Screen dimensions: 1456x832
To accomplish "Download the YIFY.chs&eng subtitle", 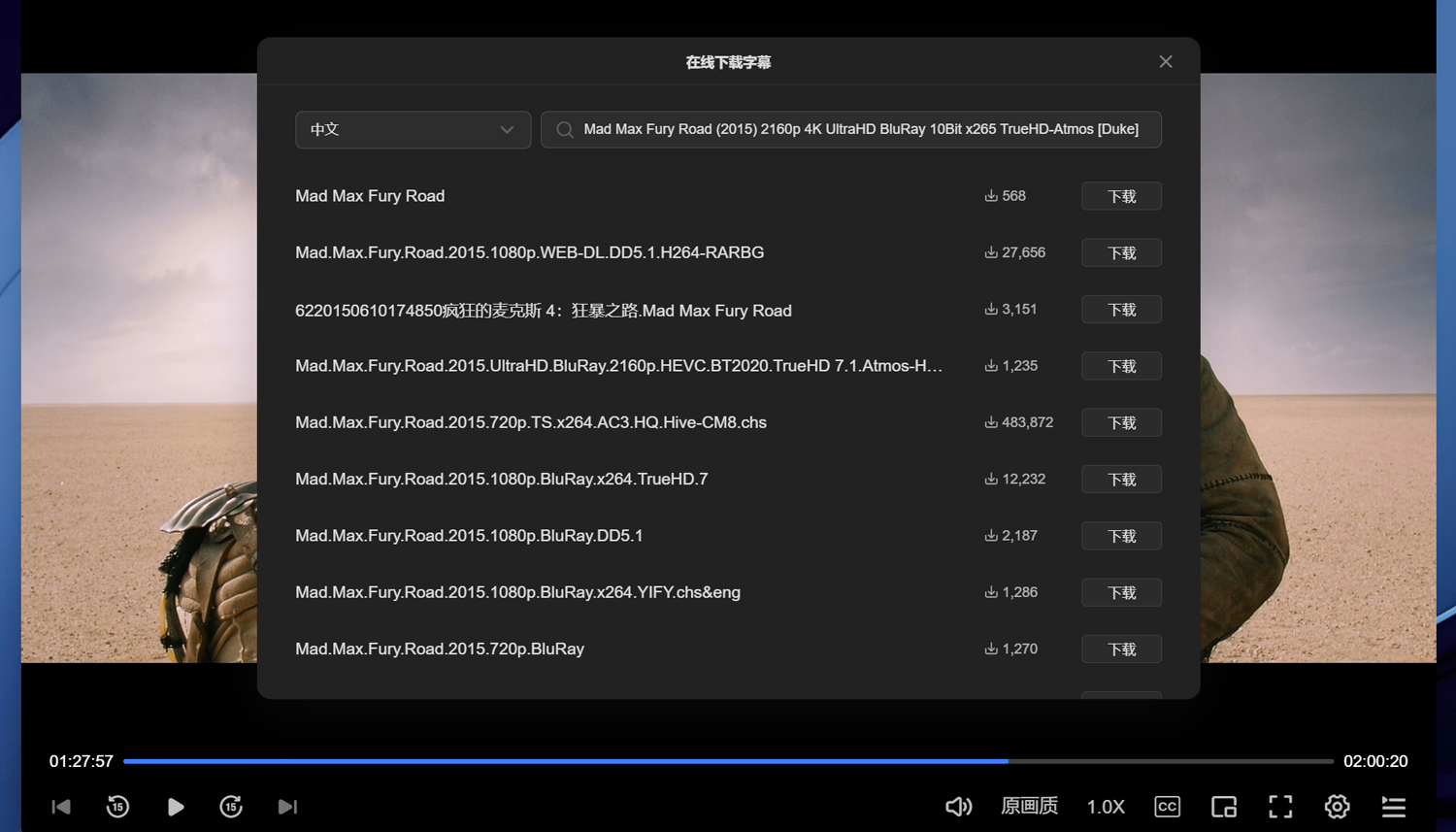I will click(1121, 592).
